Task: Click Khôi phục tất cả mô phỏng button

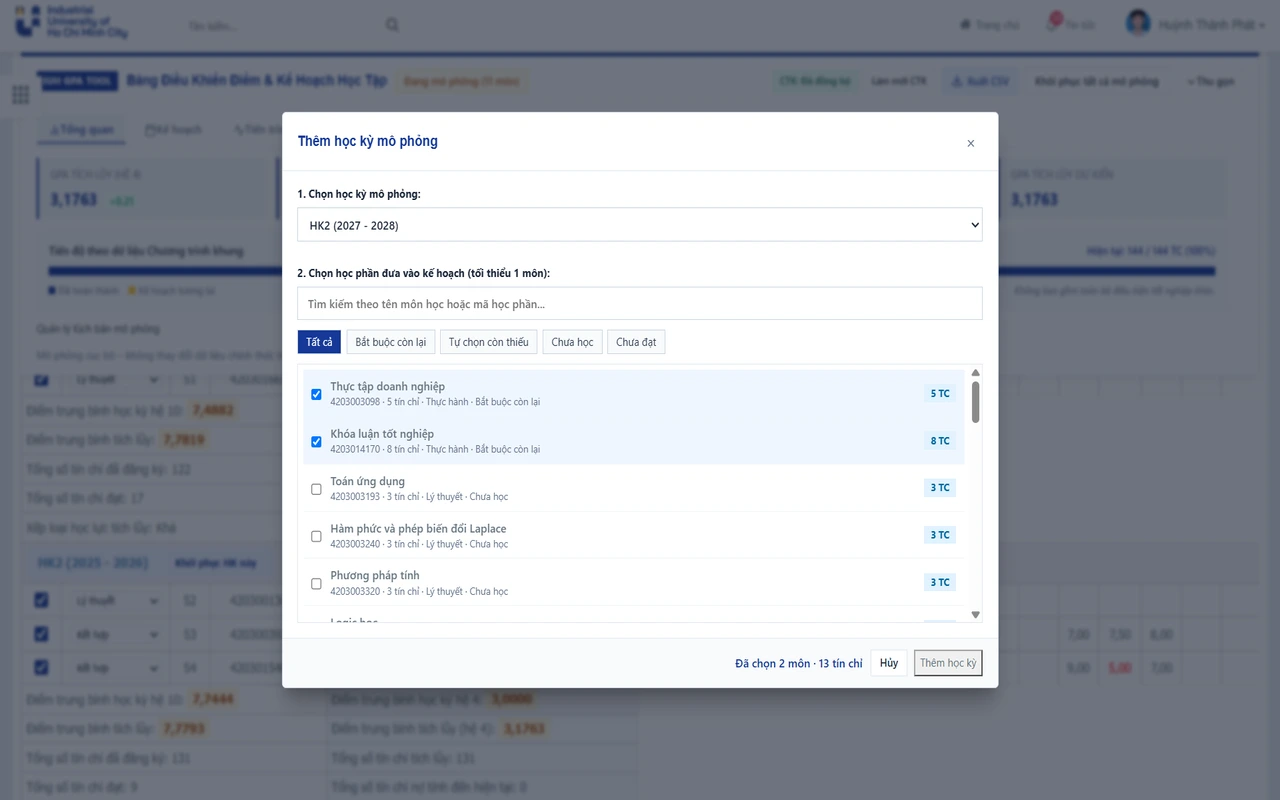Action: pos(1097,81)
